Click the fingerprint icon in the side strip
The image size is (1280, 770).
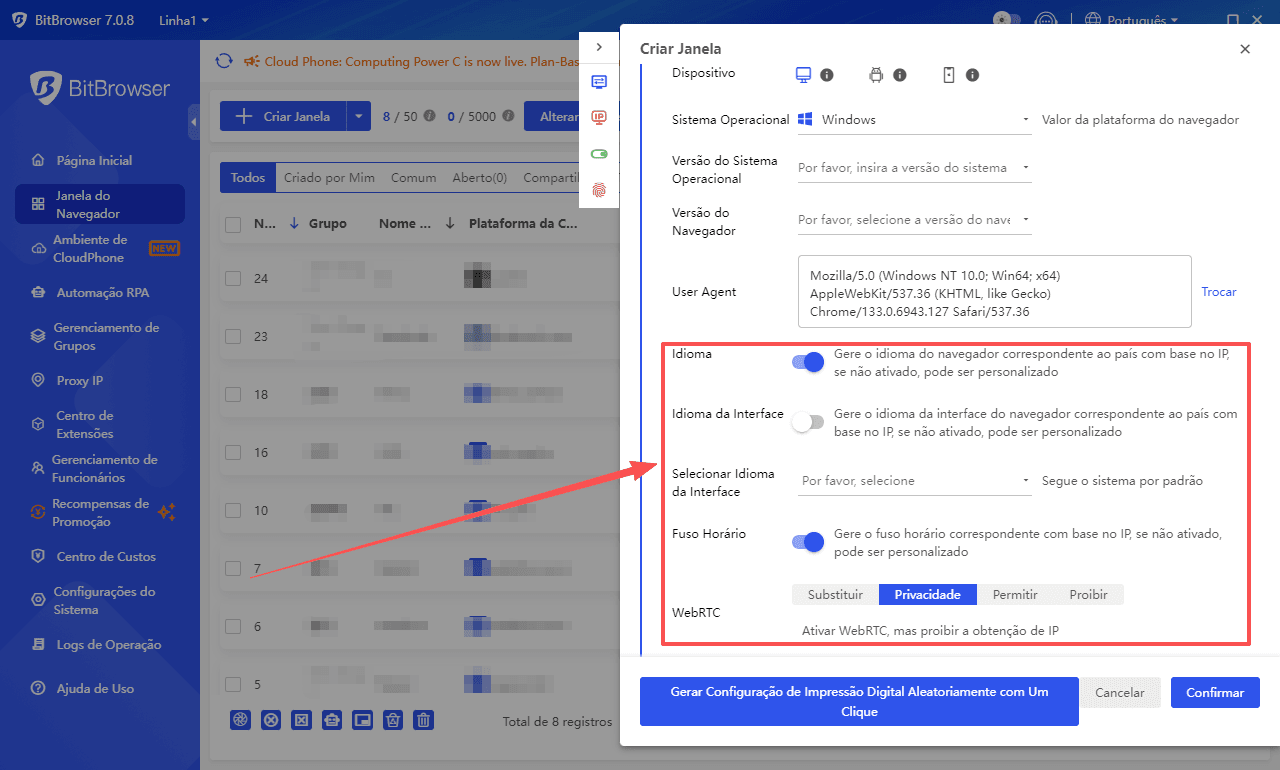pos(598,189)
